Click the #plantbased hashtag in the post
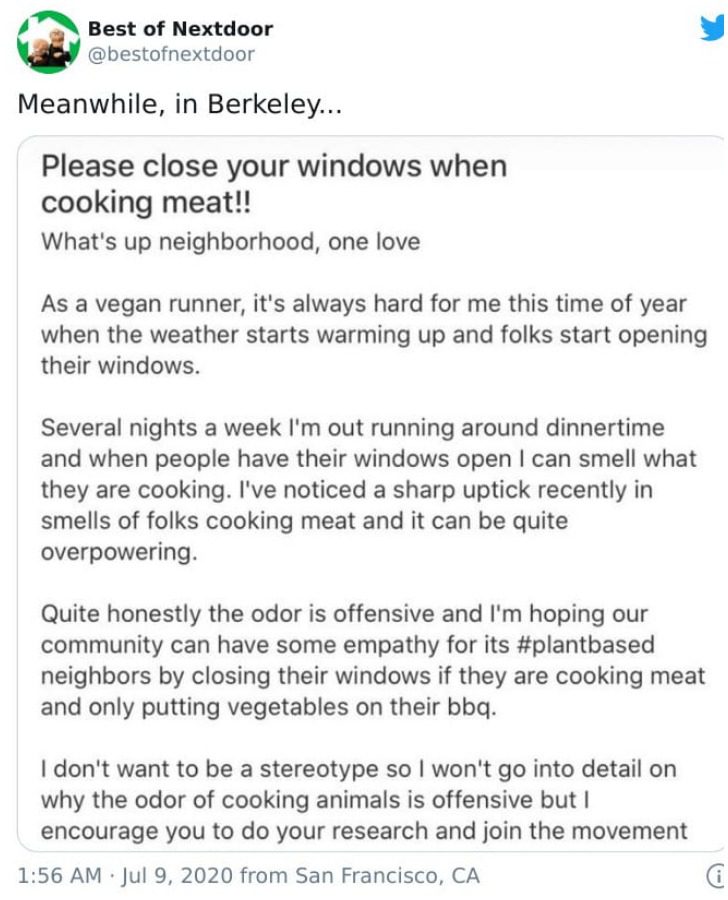The height and width of the screenshot is (900, 728). (x=585, y=645)
